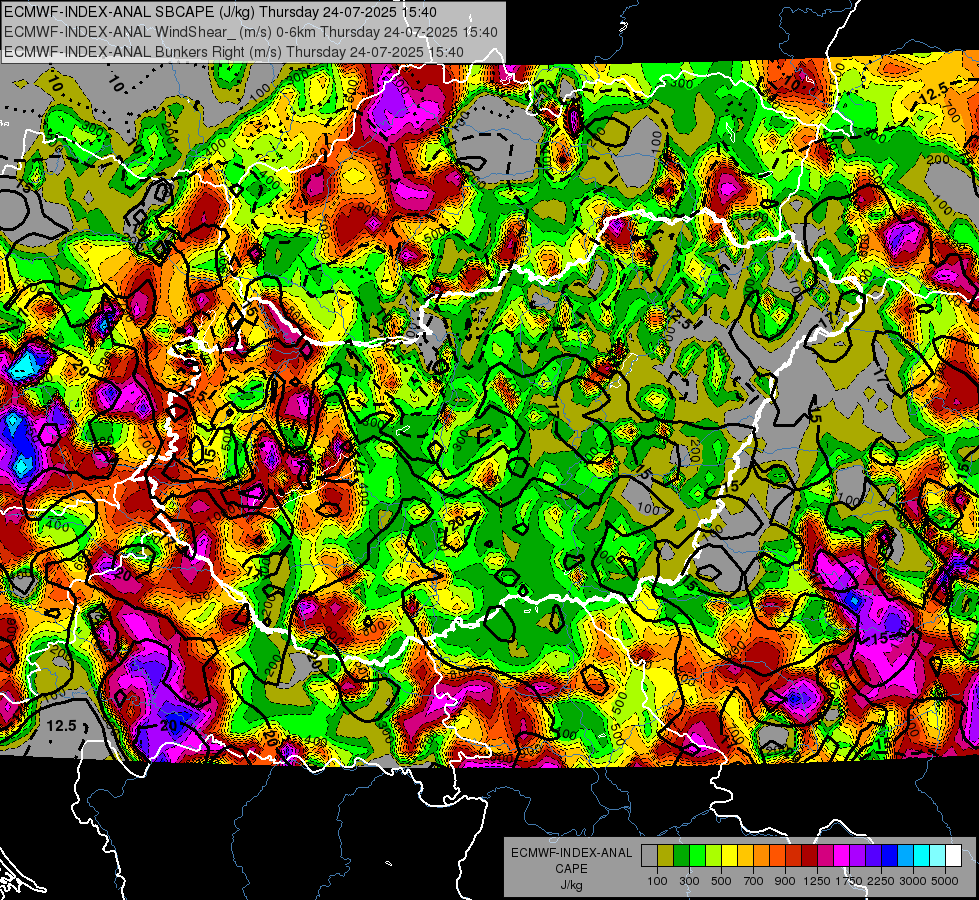Image resolution: width=979 pixels, height=900 pixels.
Task: Click the 1750 legend tick value
Action: [x=849, y=881]
